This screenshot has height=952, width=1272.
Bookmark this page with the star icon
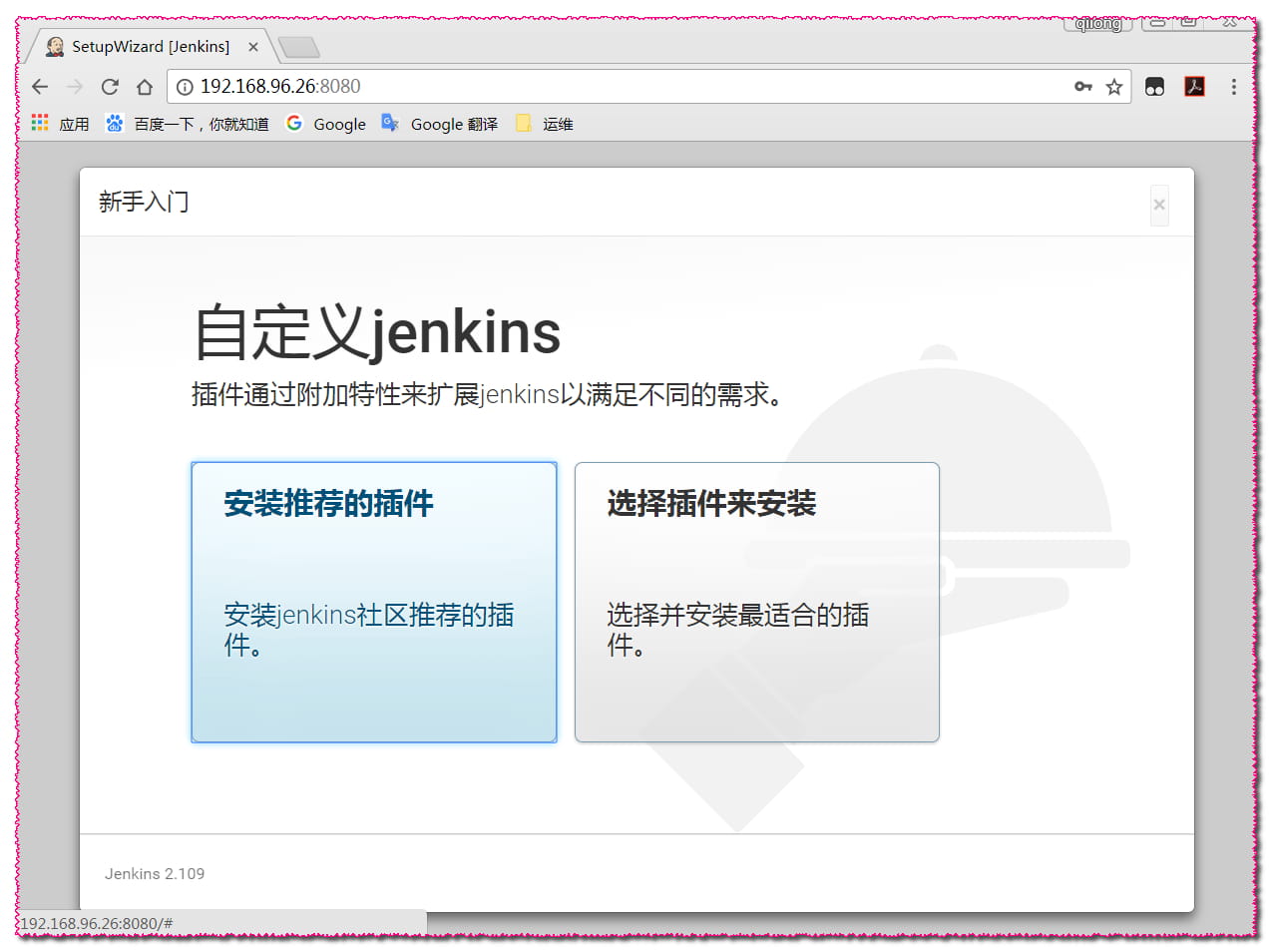pyautogui.click(x=1114, y=87)
